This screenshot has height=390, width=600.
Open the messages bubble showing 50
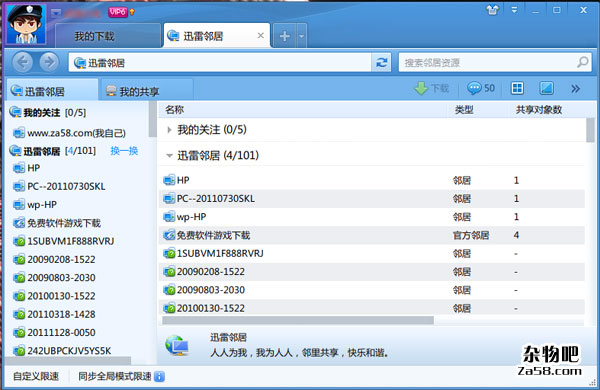coord(481,88)
